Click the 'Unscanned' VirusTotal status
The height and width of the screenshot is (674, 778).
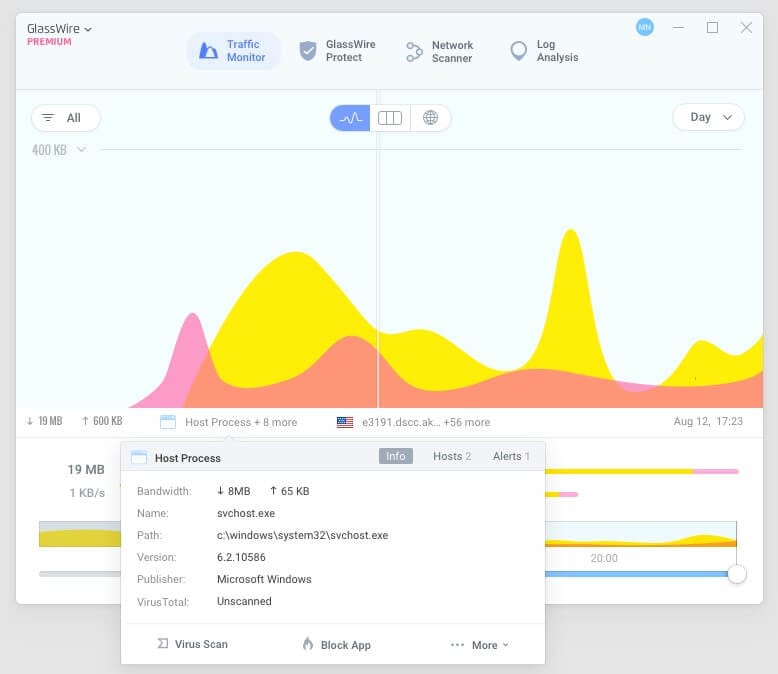tap(244, 601)
